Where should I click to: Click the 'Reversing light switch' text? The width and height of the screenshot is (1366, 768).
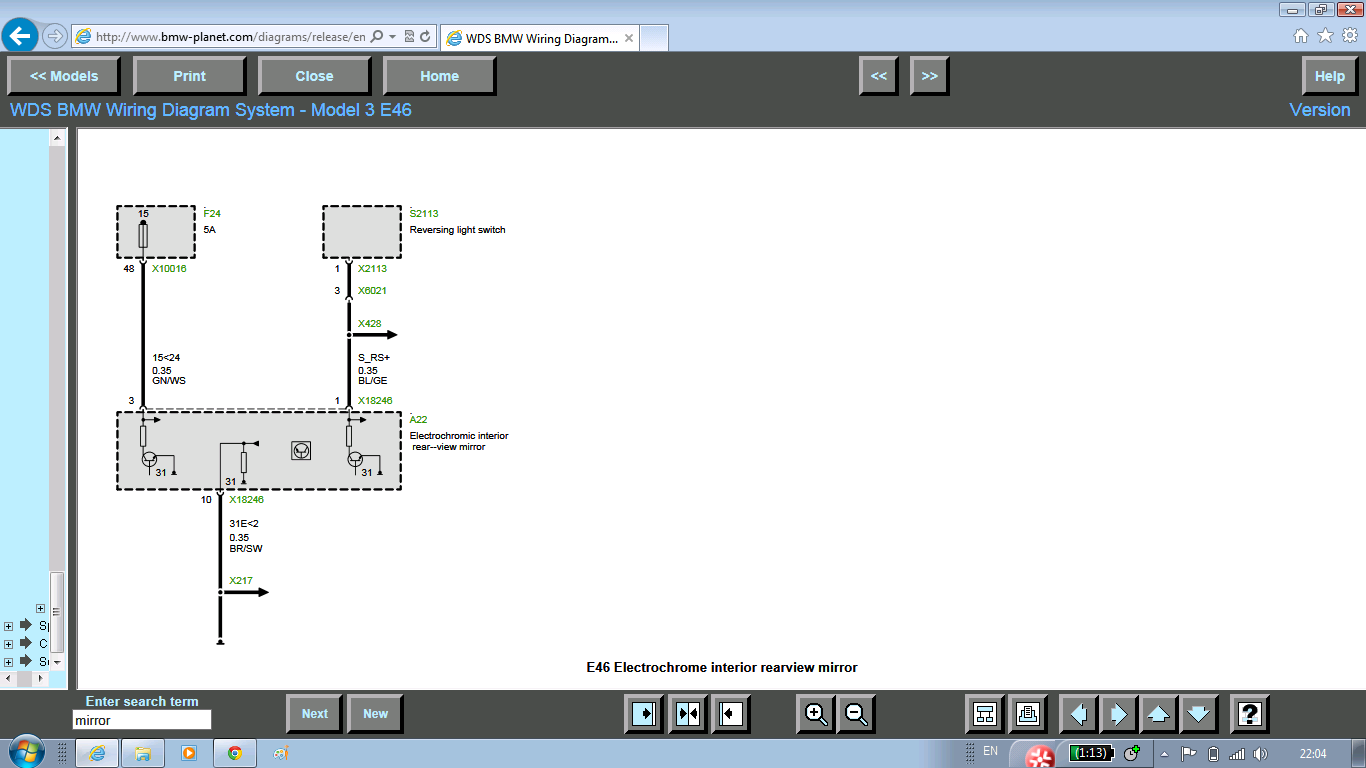coord(457,230)
